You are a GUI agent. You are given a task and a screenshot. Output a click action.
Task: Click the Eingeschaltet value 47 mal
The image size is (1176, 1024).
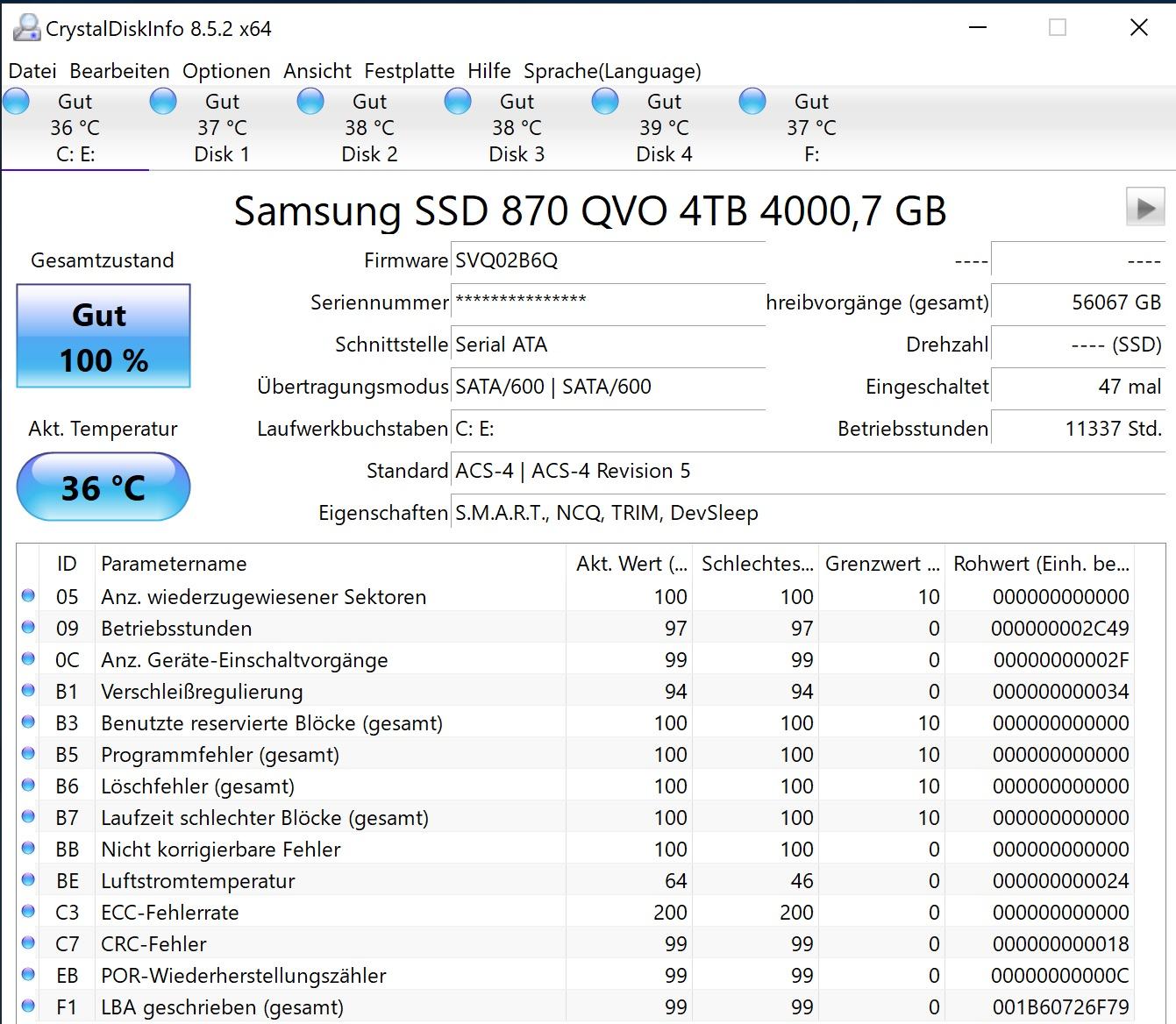tap(1078, 387)
